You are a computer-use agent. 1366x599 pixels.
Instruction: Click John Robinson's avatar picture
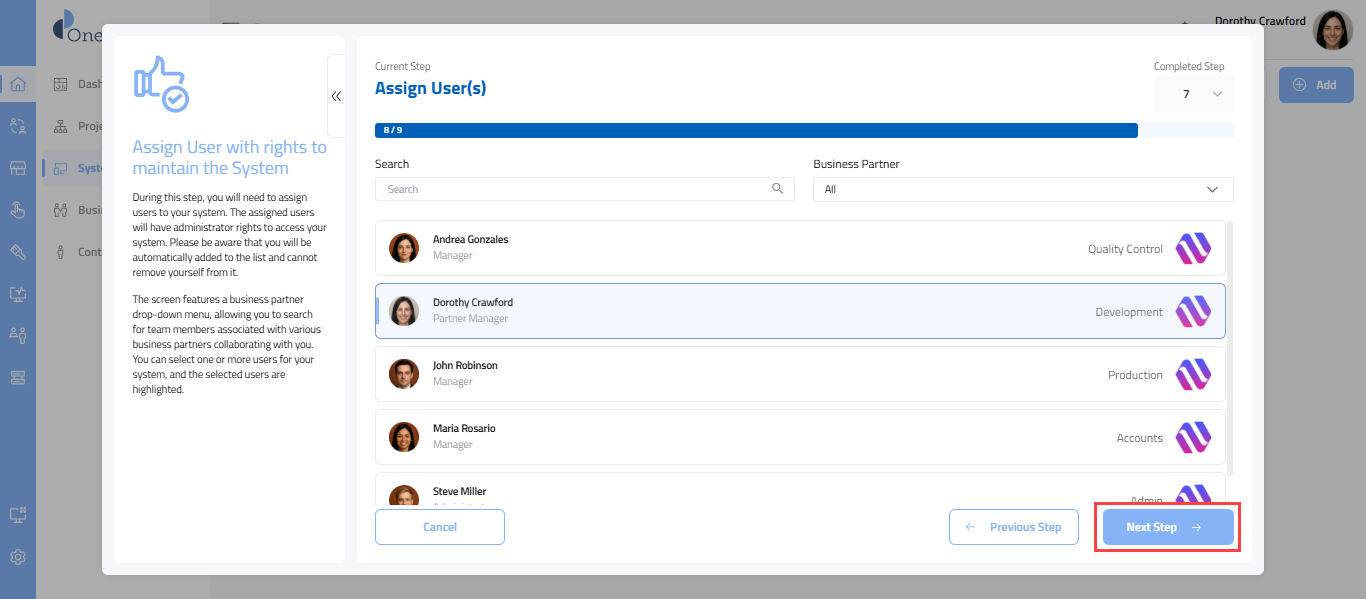point(403,374)
